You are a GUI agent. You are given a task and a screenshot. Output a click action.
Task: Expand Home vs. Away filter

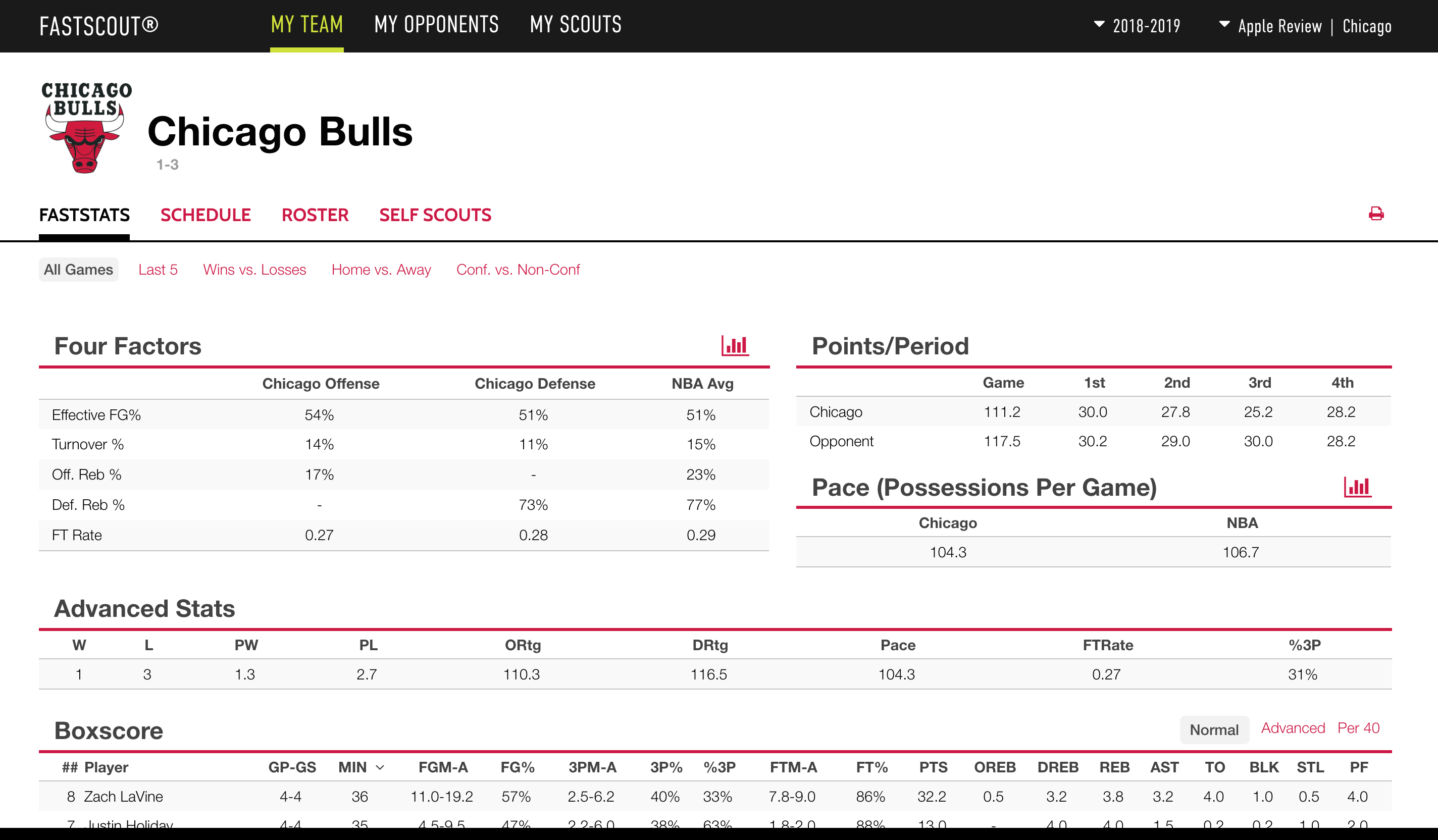[381, 268]
